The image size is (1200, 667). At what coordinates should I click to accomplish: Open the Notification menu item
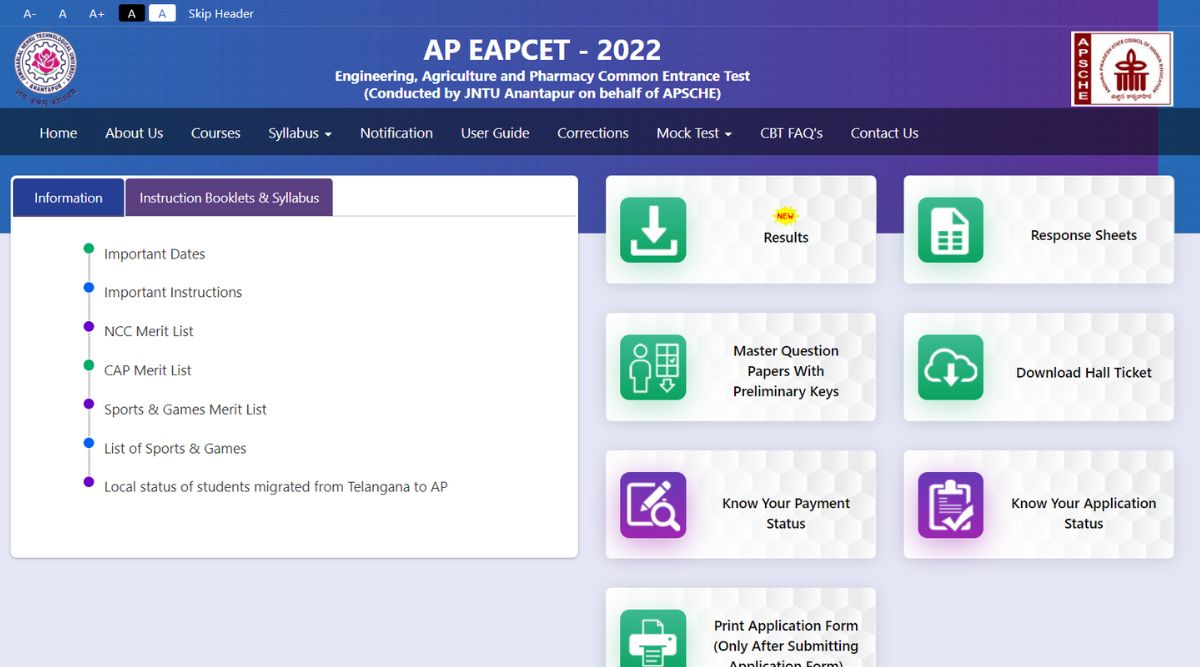tap(396, 133)
